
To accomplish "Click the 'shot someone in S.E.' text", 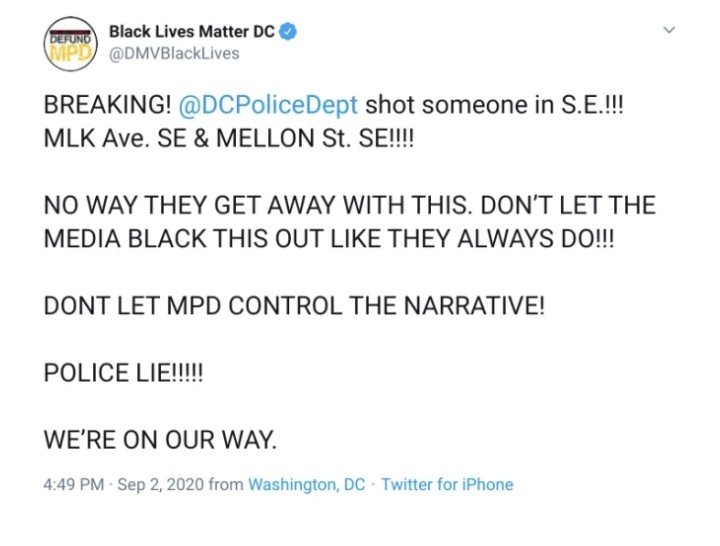I will click(495, 105).
